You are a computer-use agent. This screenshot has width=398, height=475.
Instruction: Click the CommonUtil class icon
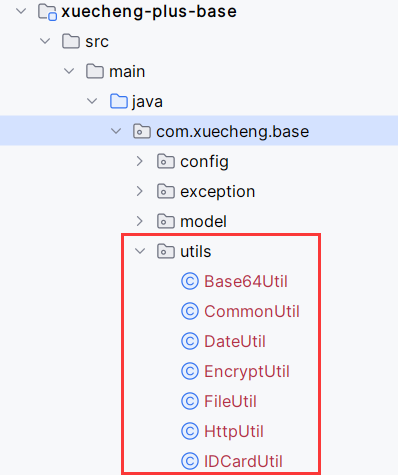pyautogui.click(x=190, y=311)
